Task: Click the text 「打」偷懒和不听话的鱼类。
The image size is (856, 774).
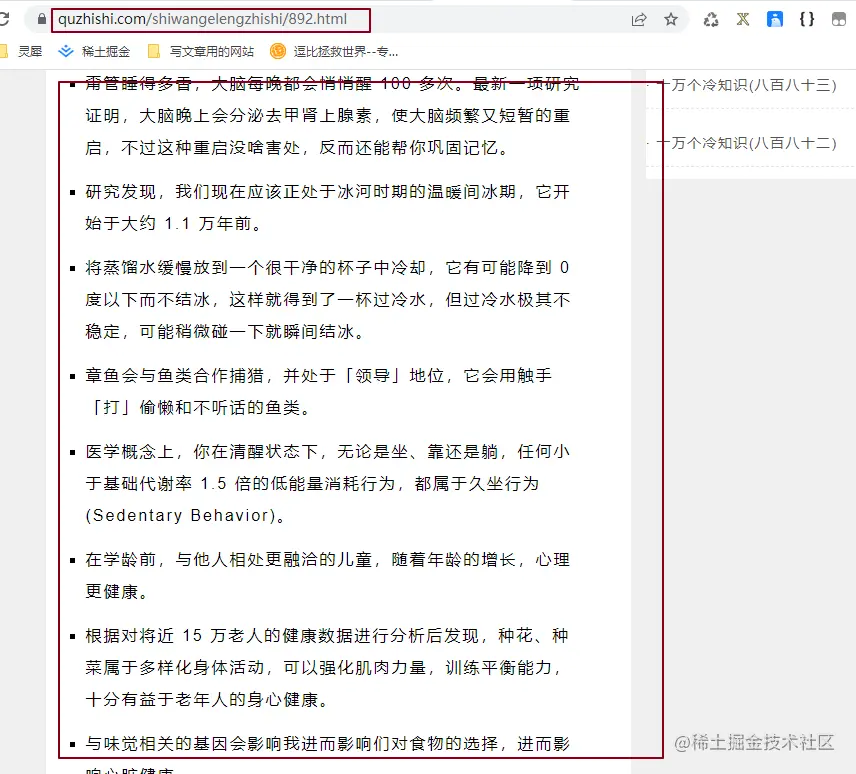Action: click(201, 407)
